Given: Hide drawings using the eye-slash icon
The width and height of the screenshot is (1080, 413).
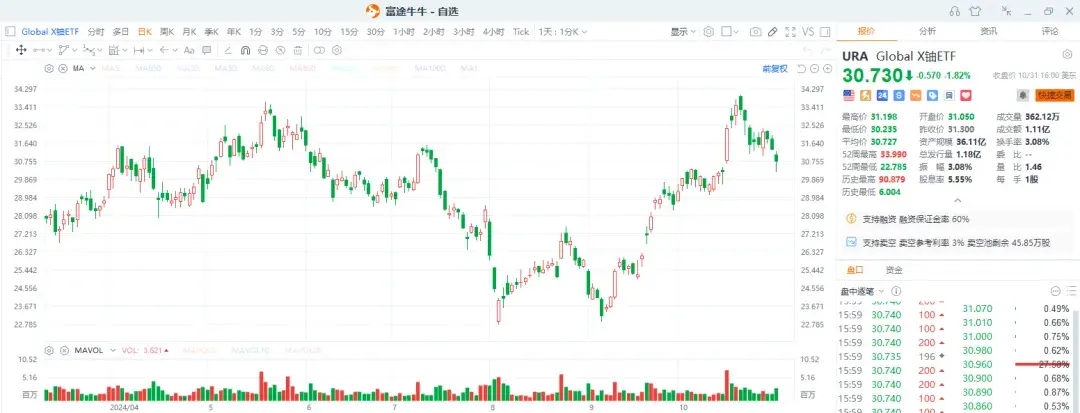Looking at the screenshot, I should tap(280, 50).
